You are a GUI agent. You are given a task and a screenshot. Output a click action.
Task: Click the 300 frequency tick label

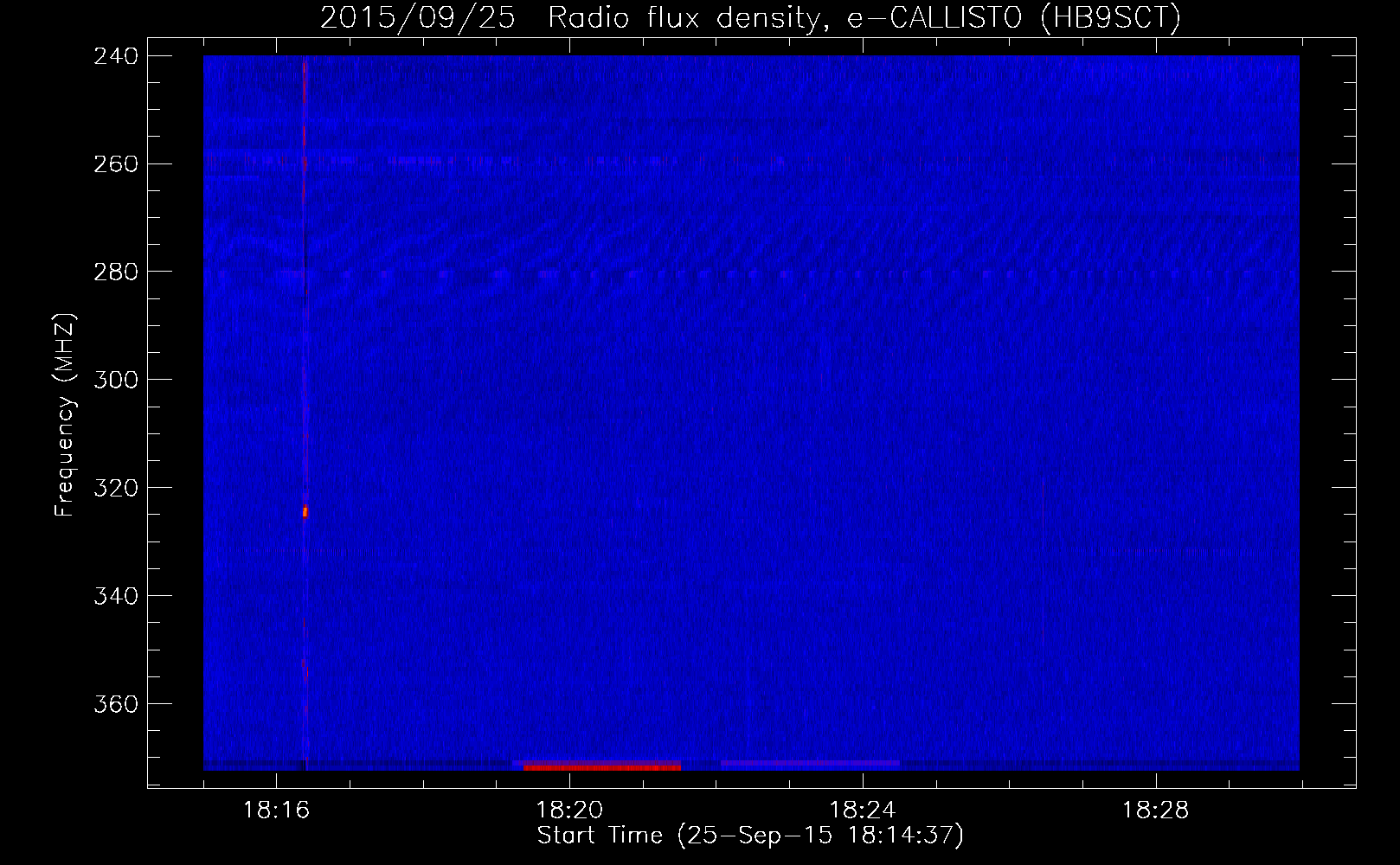[x=116, y=381]
